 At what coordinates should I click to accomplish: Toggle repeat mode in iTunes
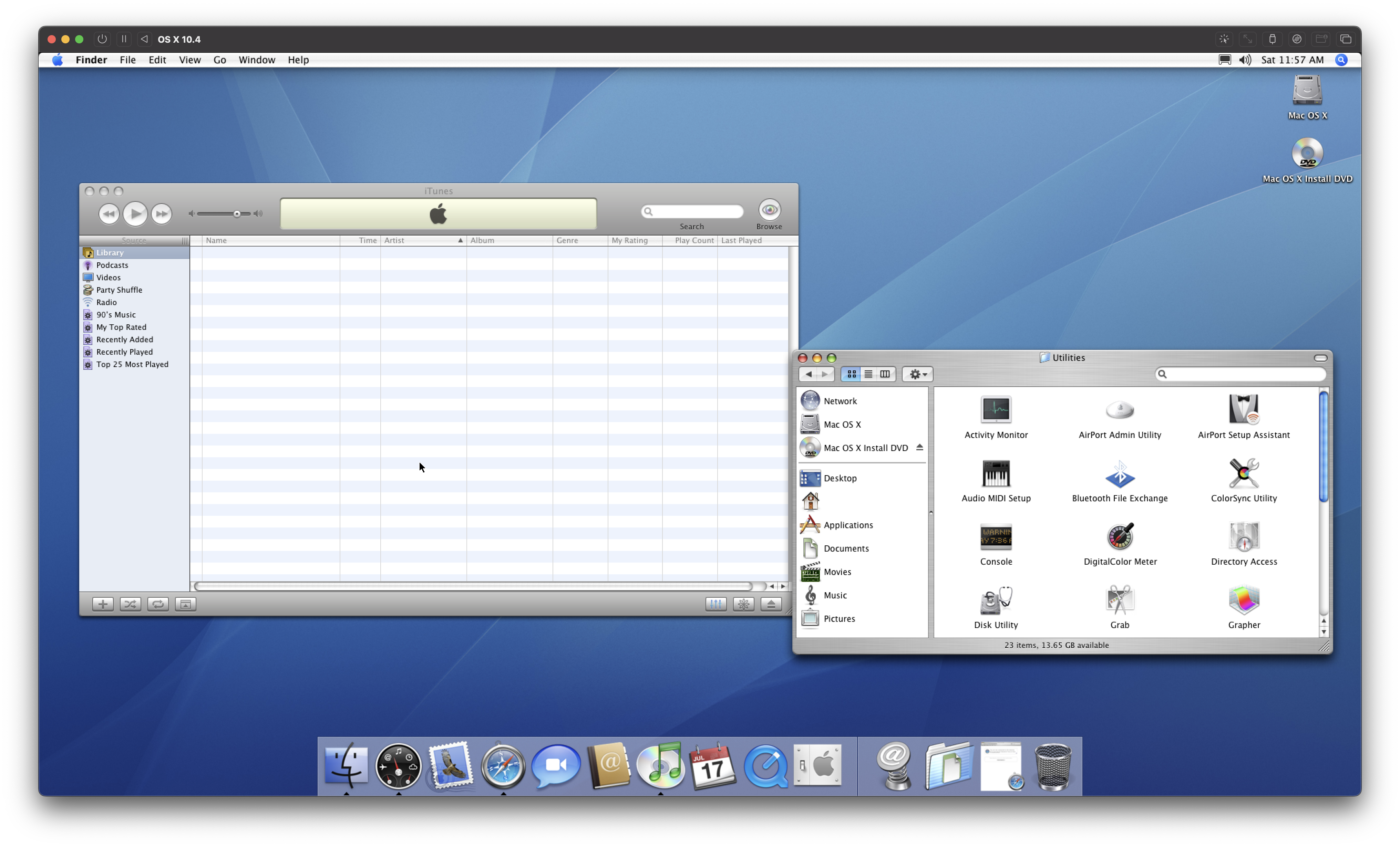pyautogui.click(x=157, y=604)
